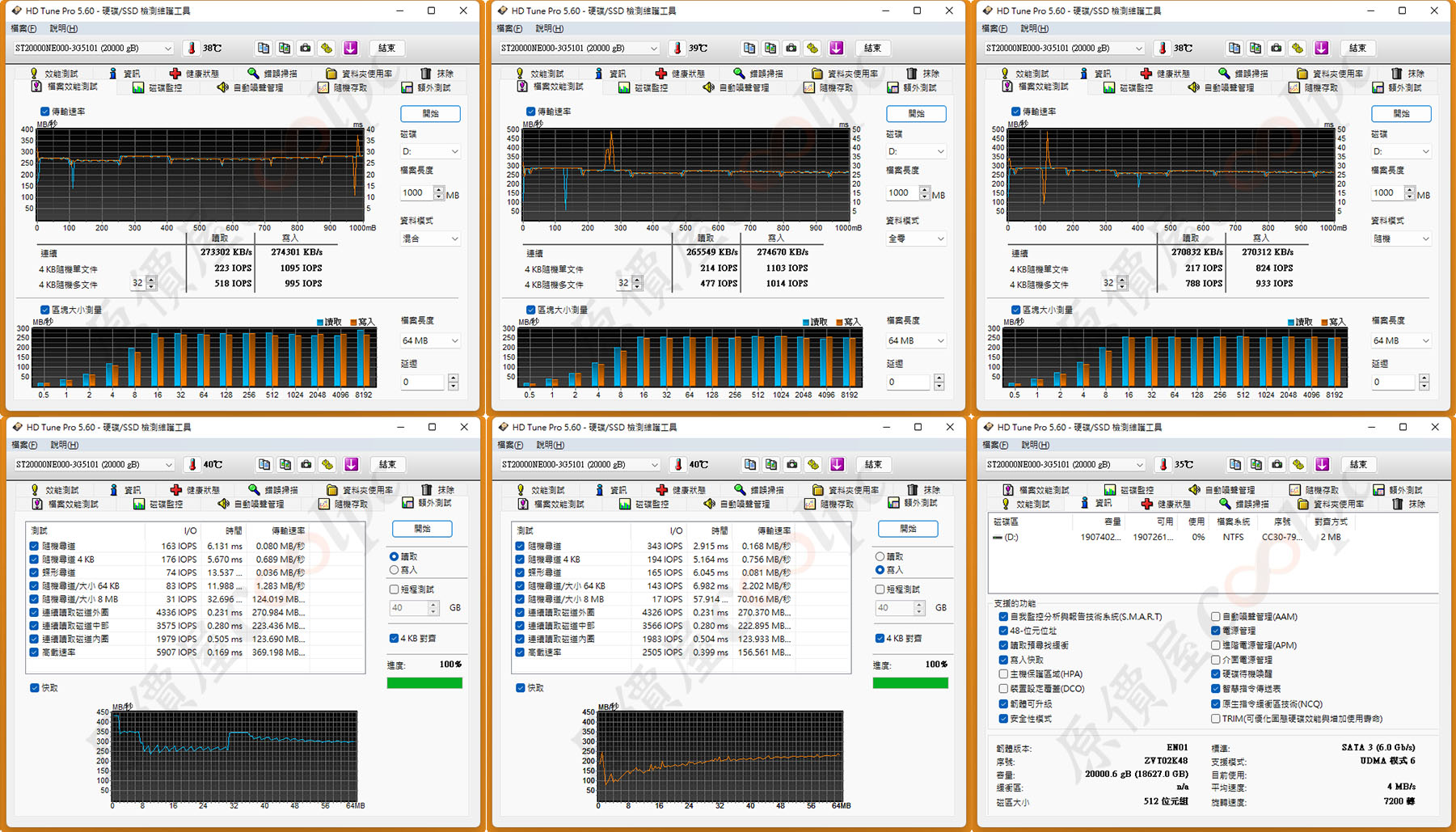The height and width of the screenshot is (832, 1456).
Task: Click the 1000 file length field in the top-left window
Action: [x=416, y=192]
